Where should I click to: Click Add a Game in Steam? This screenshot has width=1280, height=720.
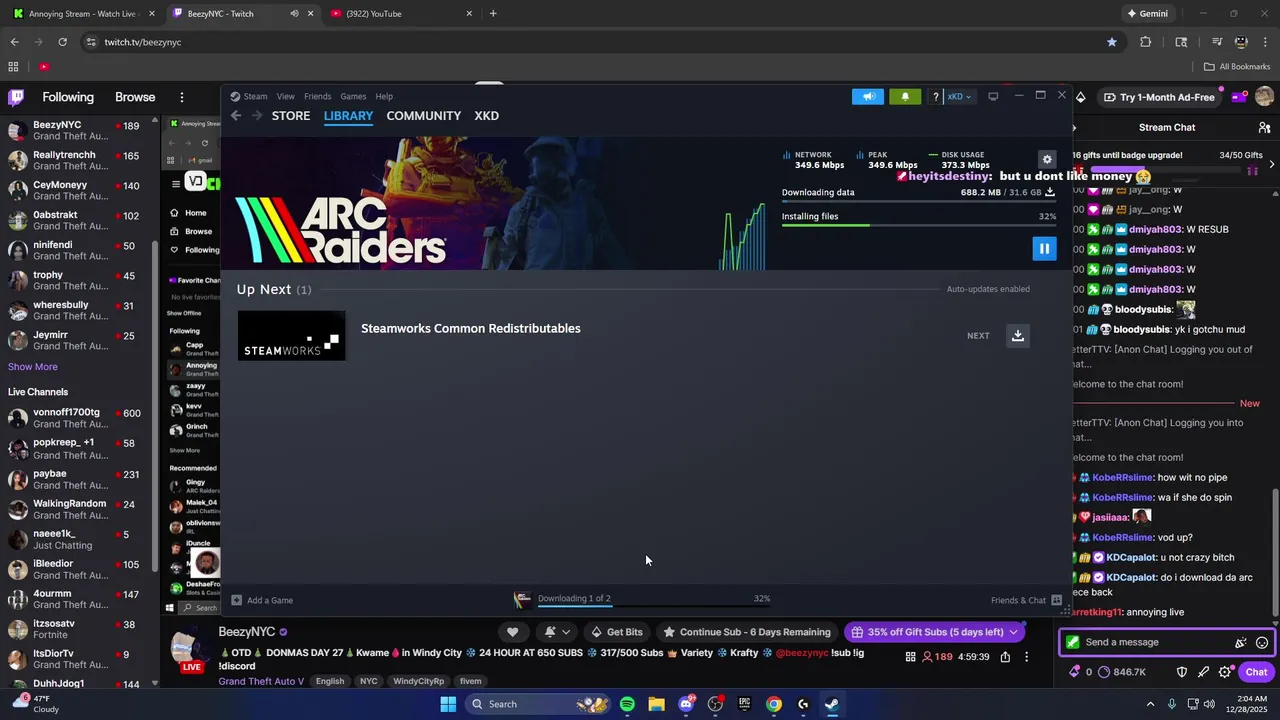point(262,600)
